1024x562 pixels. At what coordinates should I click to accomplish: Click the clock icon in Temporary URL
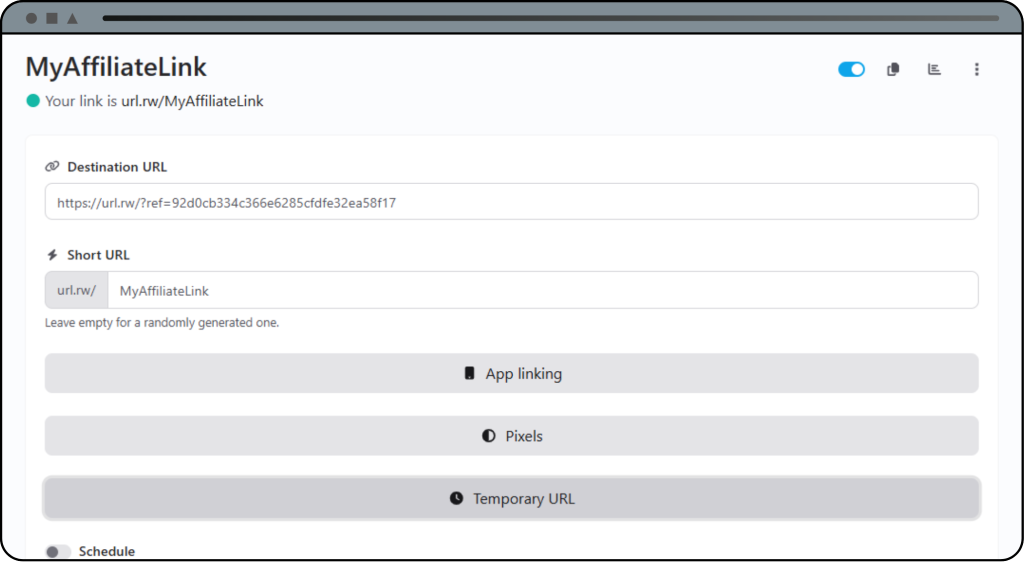point(456,498)
